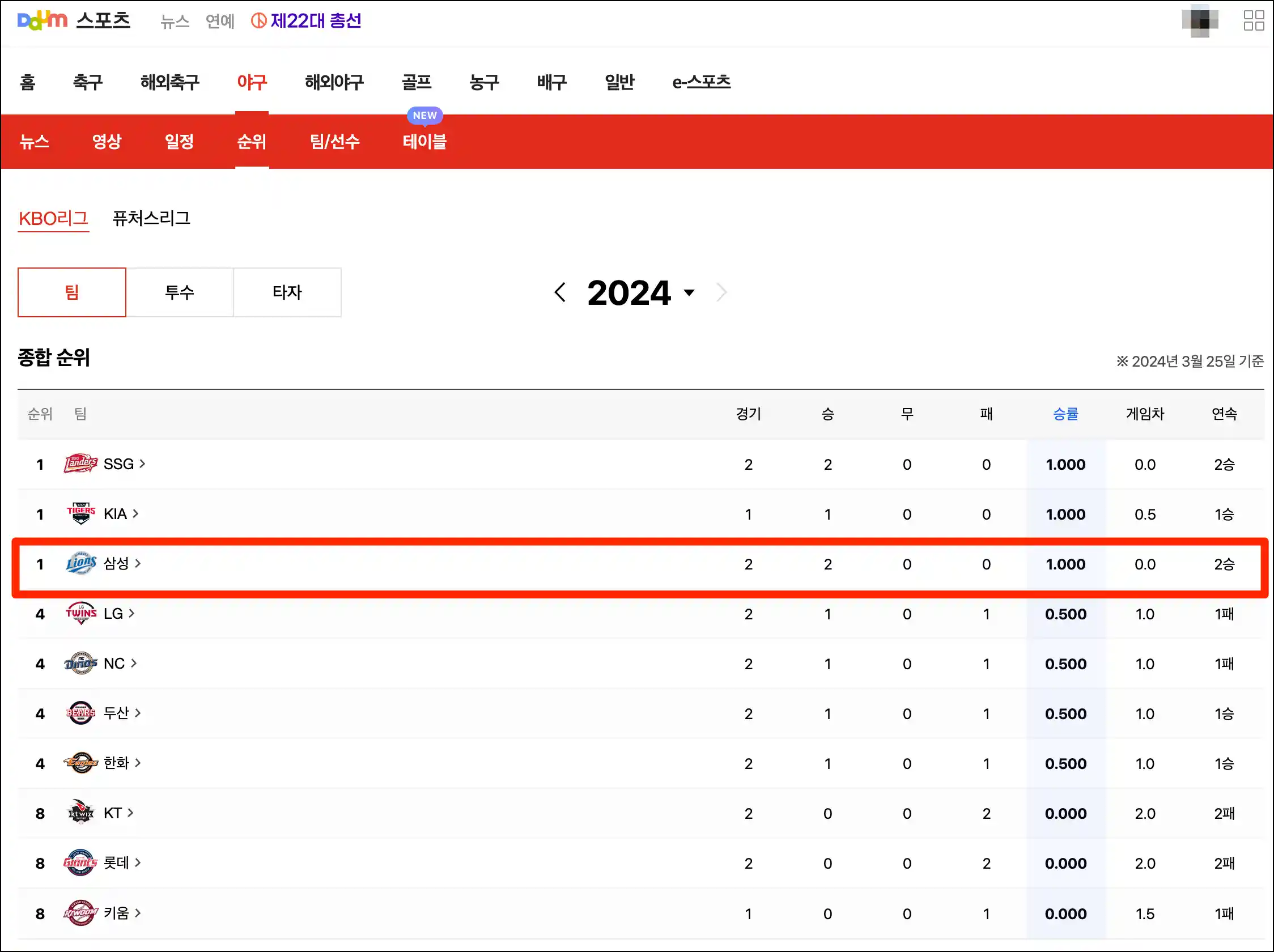This screenshot has width=1274, height=952.
Task: Go to the 일반 section
Action: (x=620, y=82)
